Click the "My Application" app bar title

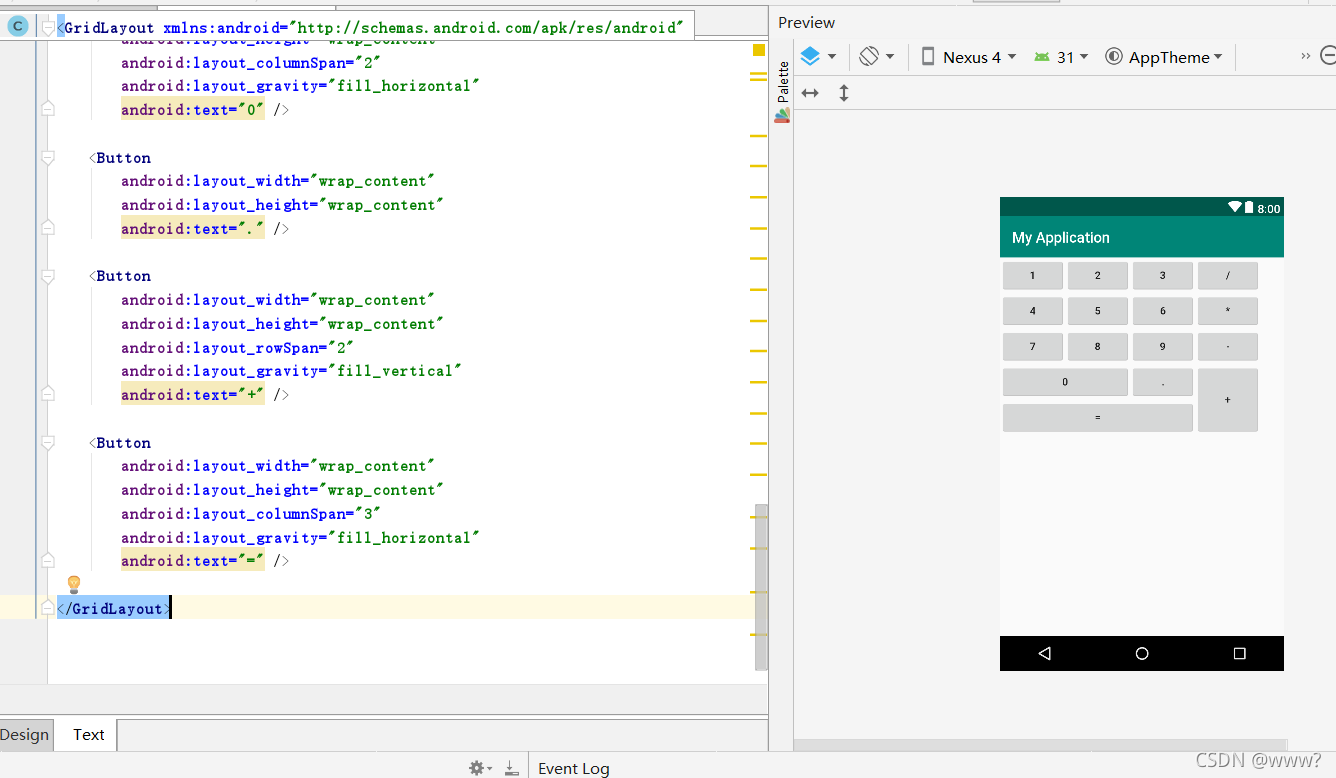[x=1061, y=238]
